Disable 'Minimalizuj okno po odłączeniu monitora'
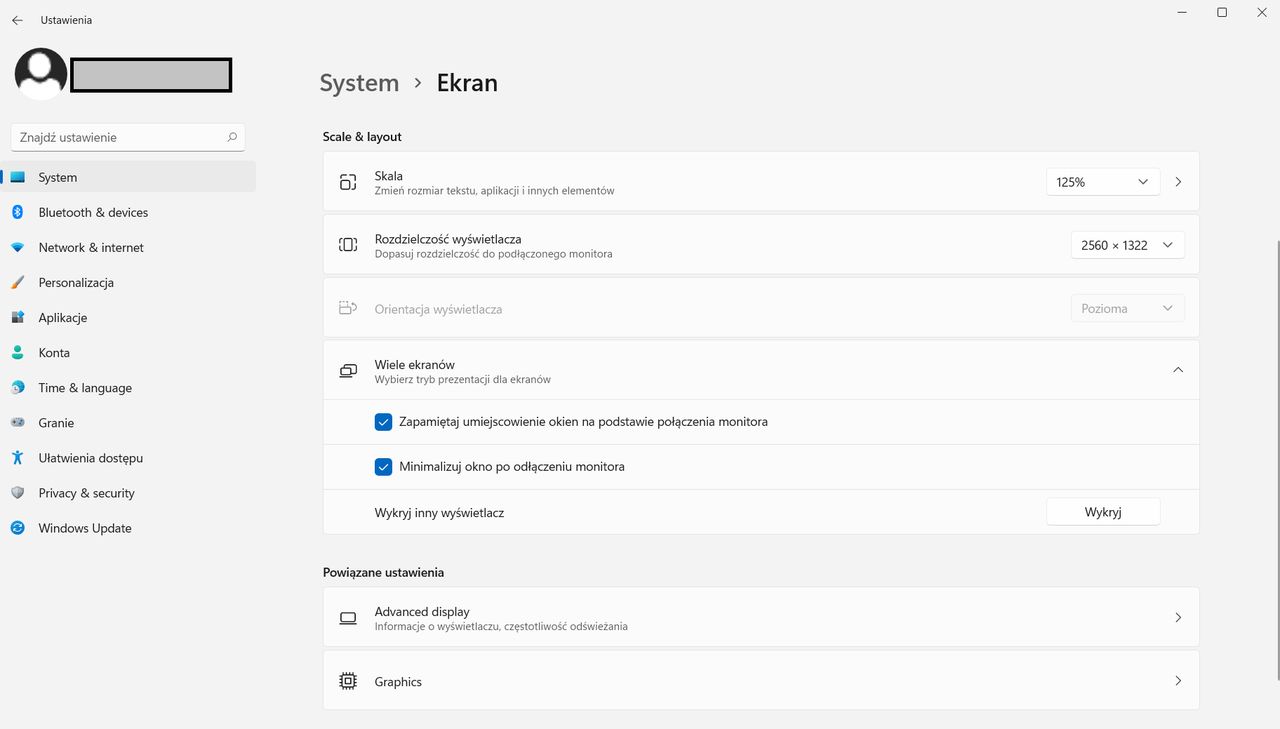The image size is (1280, 729). (x=383, y=466)
